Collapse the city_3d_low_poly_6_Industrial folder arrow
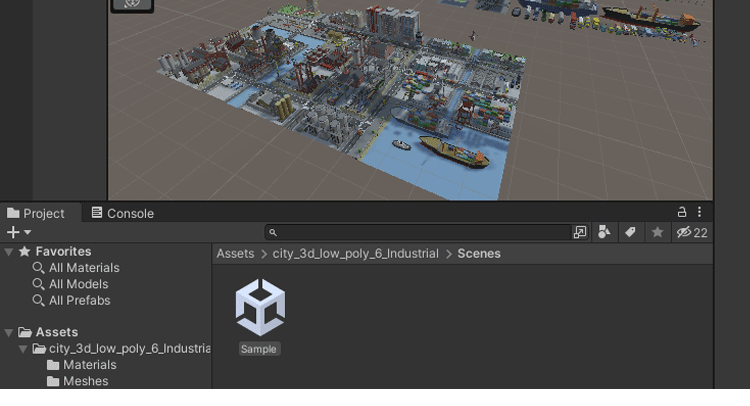750x406 pixels. [x=23, y=349]
